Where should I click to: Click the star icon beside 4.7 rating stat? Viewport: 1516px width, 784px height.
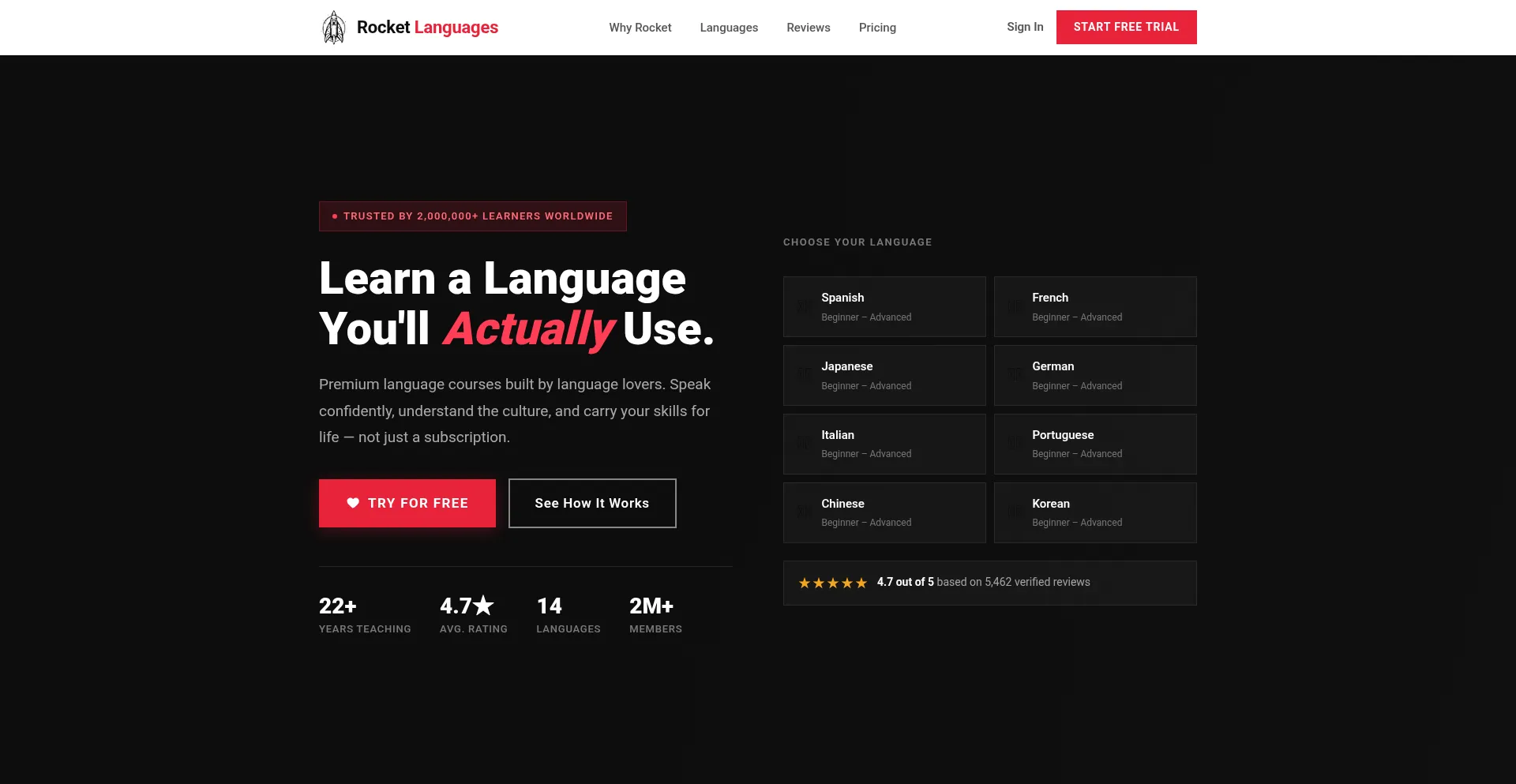[483, 605]
